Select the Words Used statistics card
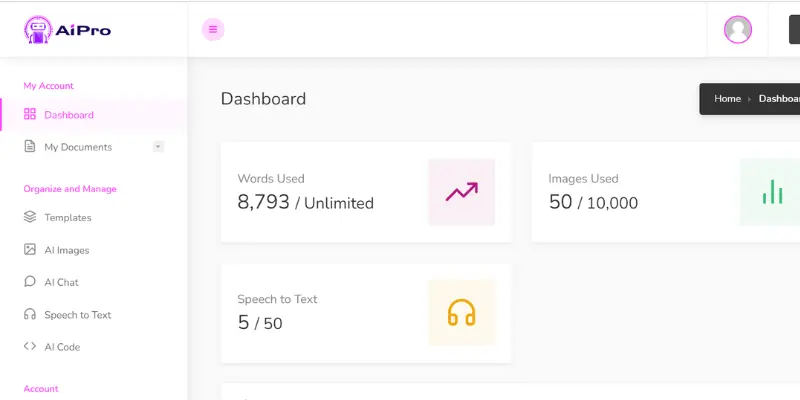 click(366, 192)
